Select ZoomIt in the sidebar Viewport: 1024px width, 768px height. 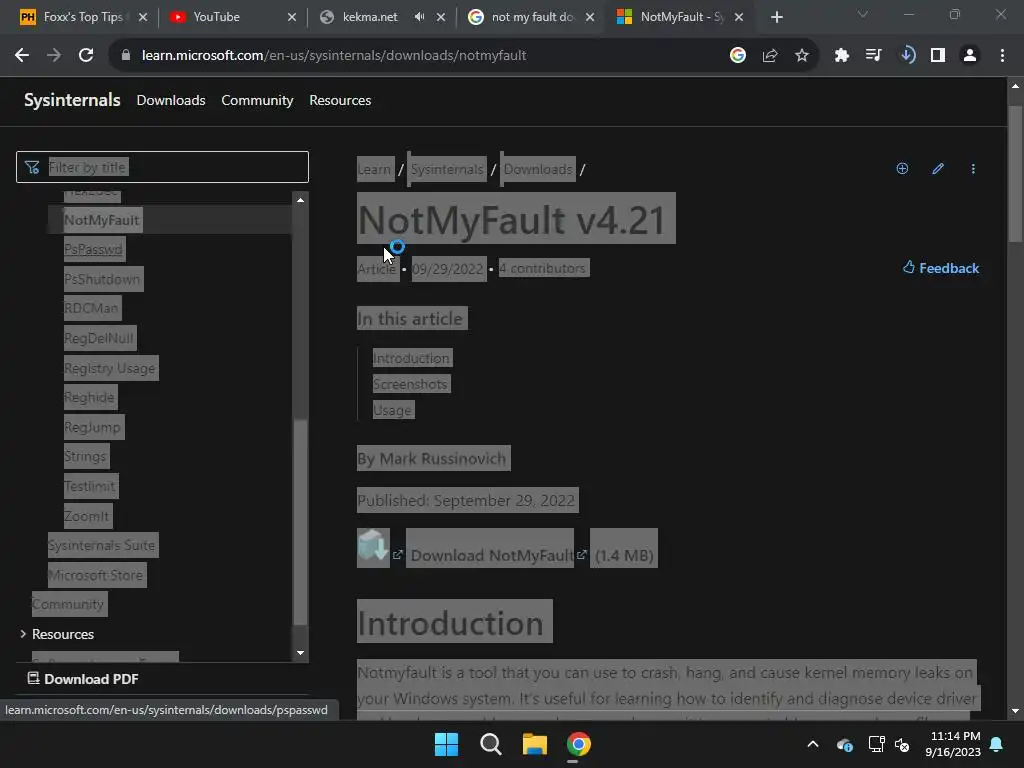pos(86,516)
